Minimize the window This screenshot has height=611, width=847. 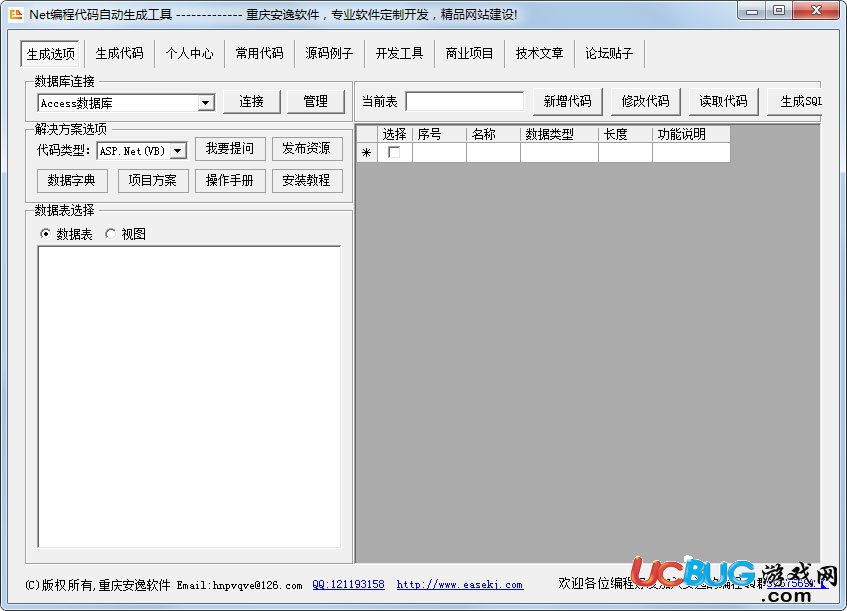coord(752,11)
